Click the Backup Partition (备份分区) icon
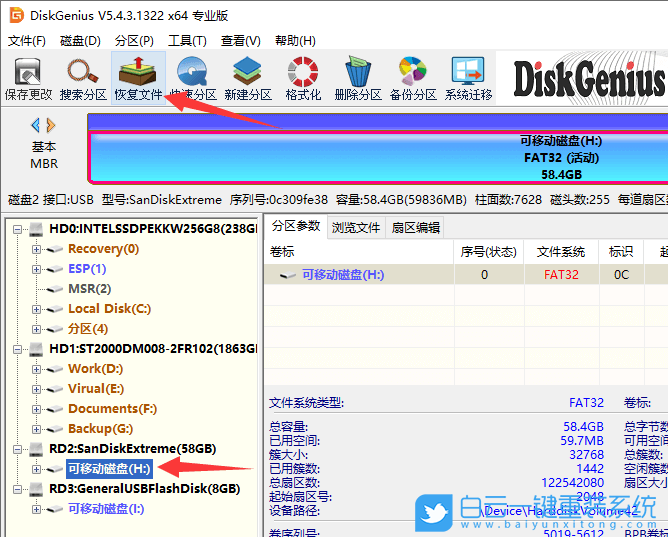 [413, 79]
